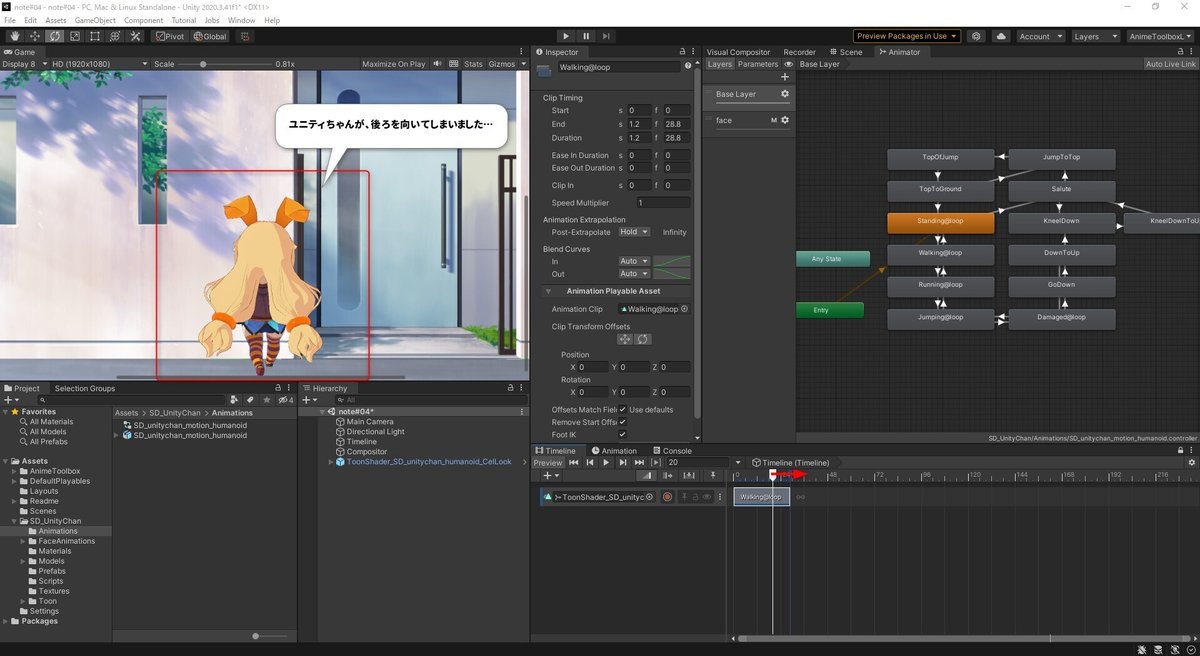1200x656 pixels.
Task: Open face layer settings gear in the Animator
Action: (785, 120)
